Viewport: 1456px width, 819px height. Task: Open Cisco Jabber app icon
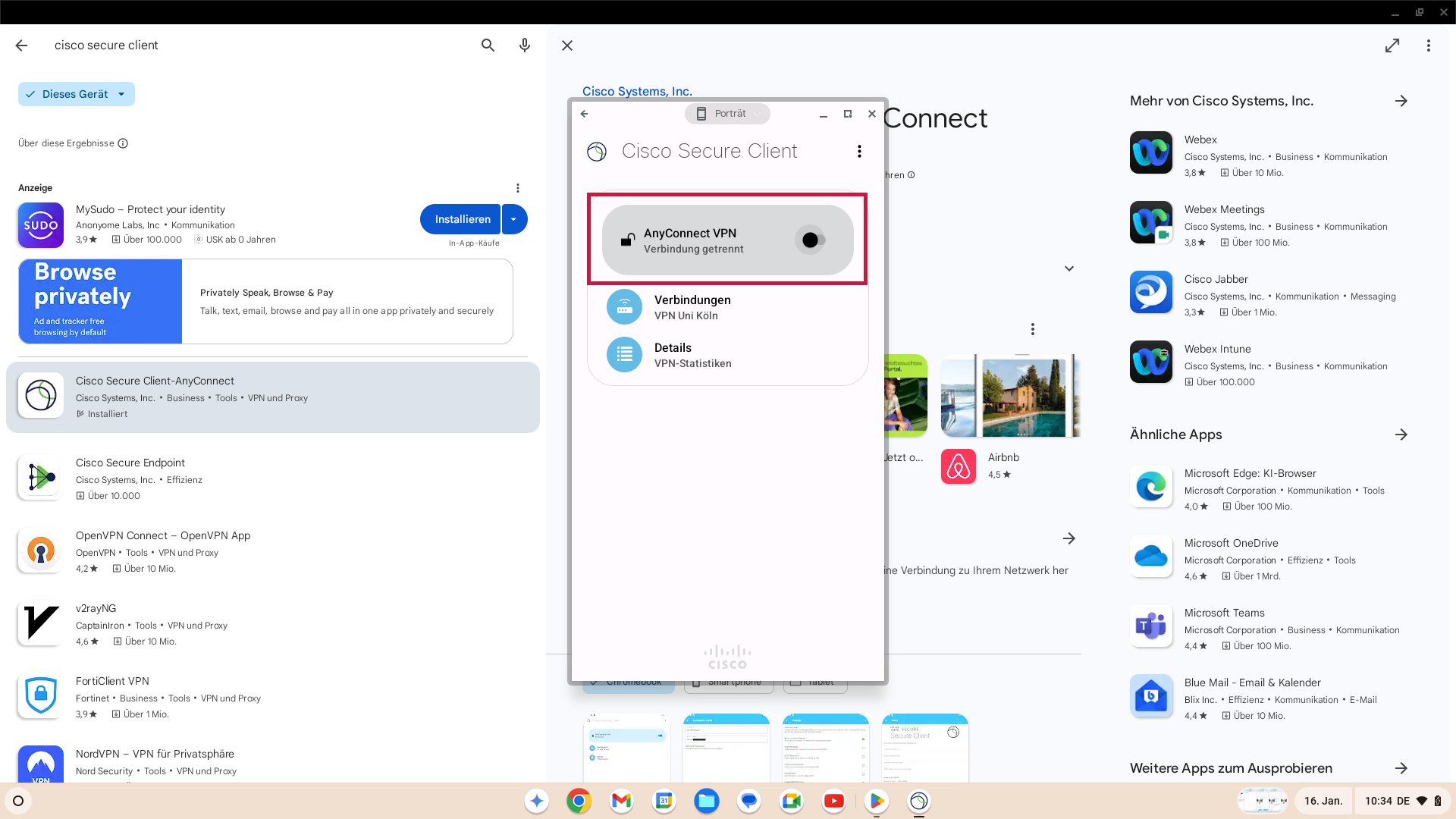coord(1151,292)
